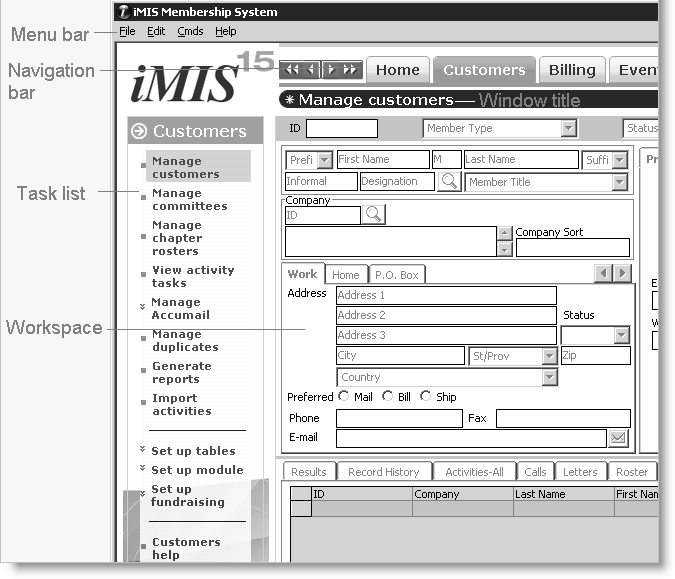Open Customers help link
Screen dimensions: 675x579
pos(186,548)
